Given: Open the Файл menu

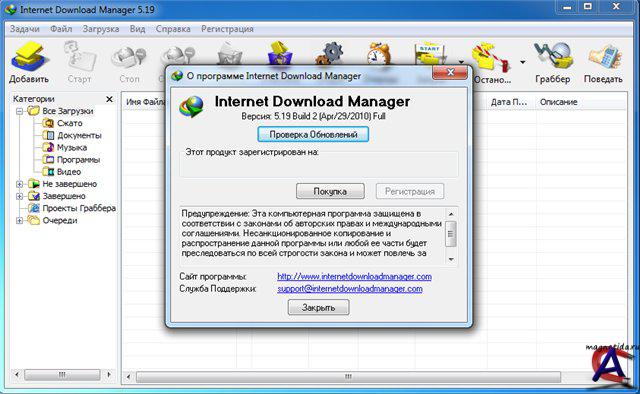Looking at the screenshot, I should (x=61, y=29).
